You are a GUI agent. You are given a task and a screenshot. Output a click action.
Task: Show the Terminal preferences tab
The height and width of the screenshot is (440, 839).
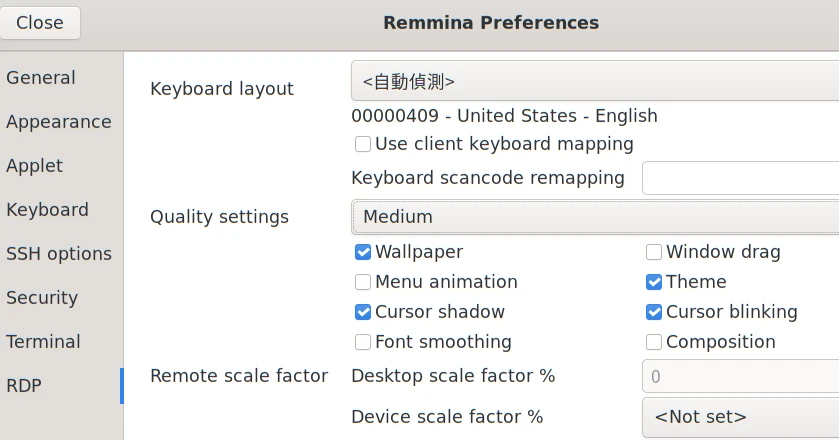[44, 342]
